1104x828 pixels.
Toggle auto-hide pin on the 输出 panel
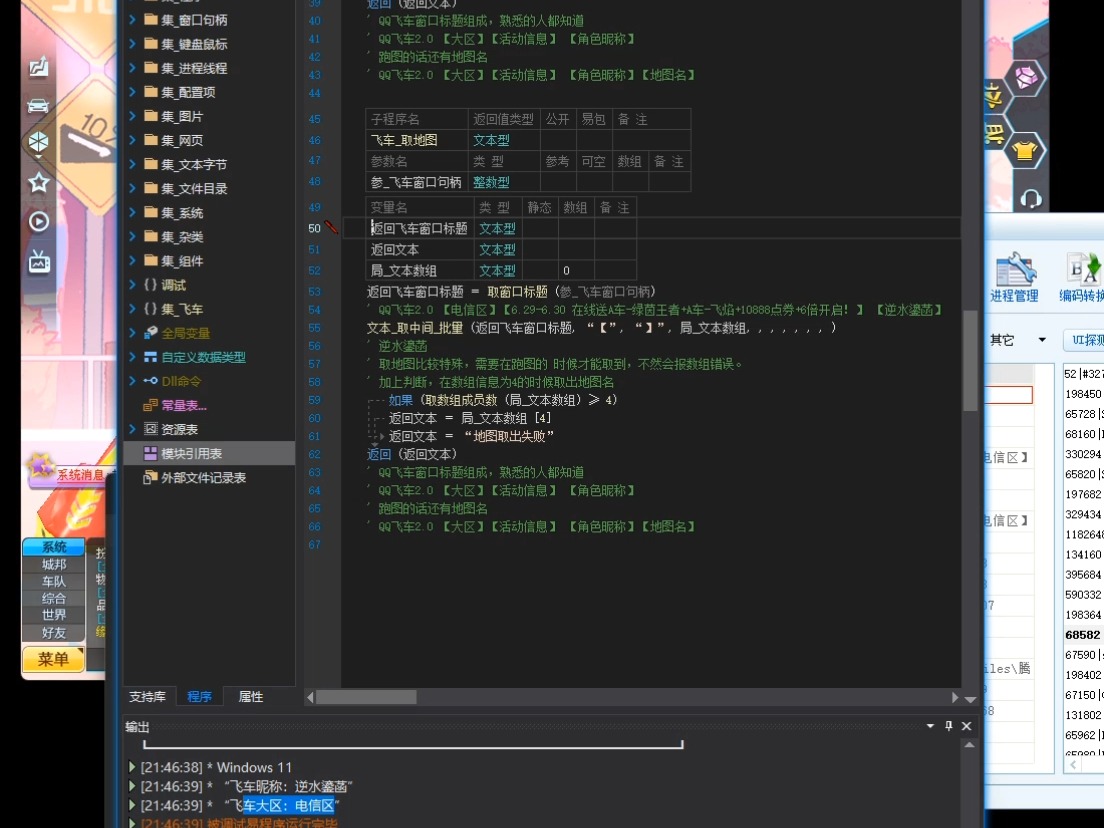[948, 726]
